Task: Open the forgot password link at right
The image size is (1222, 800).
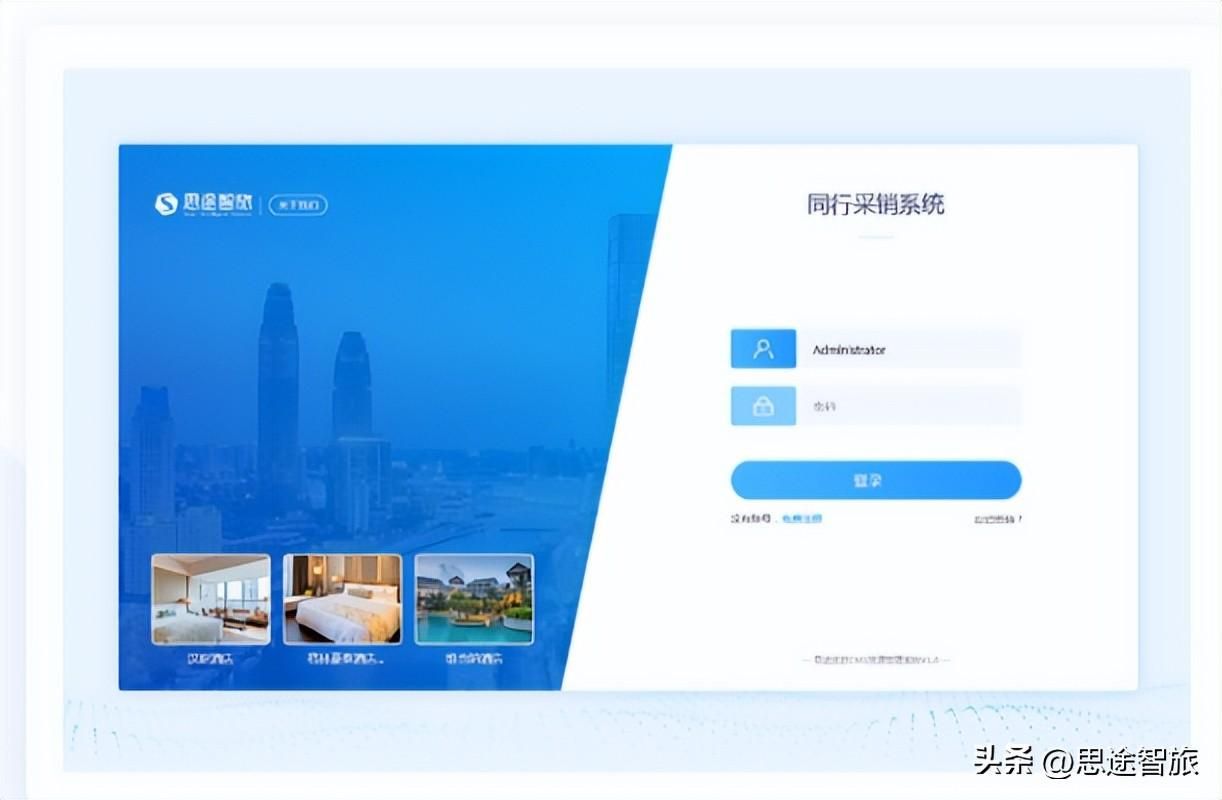Action: pos(998,519)
